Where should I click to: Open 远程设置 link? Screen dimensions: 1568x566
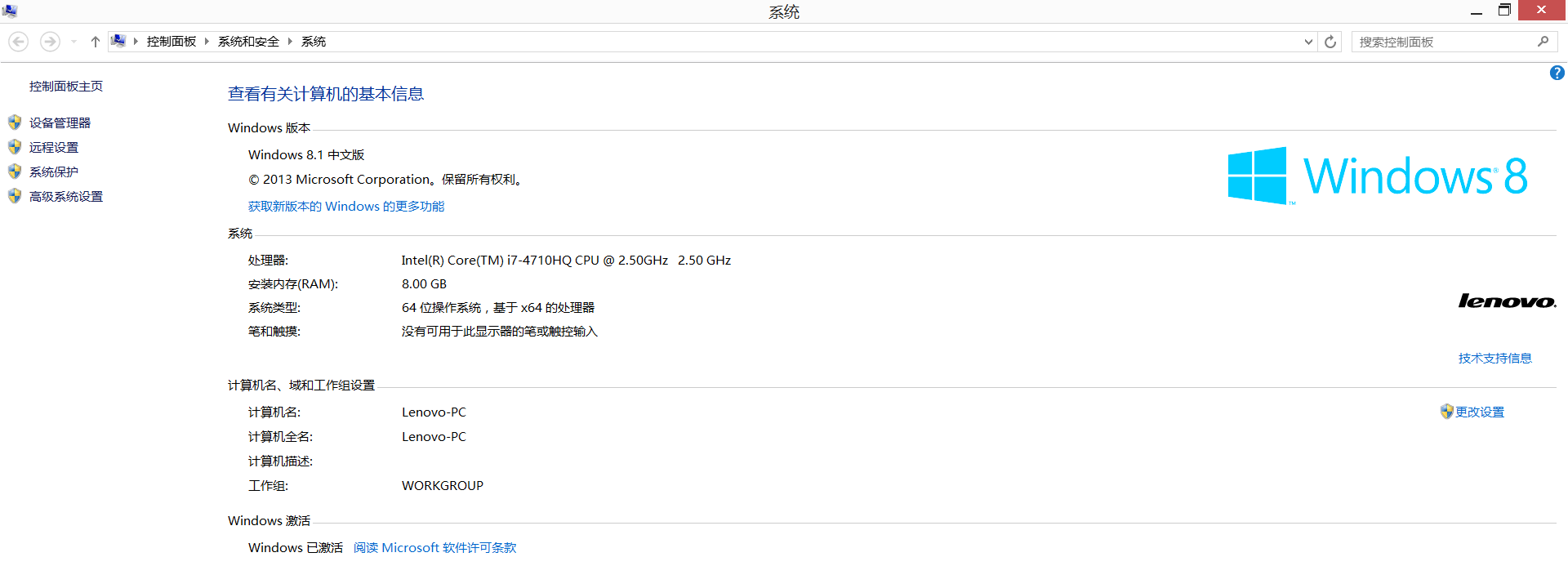click(54, 147)
